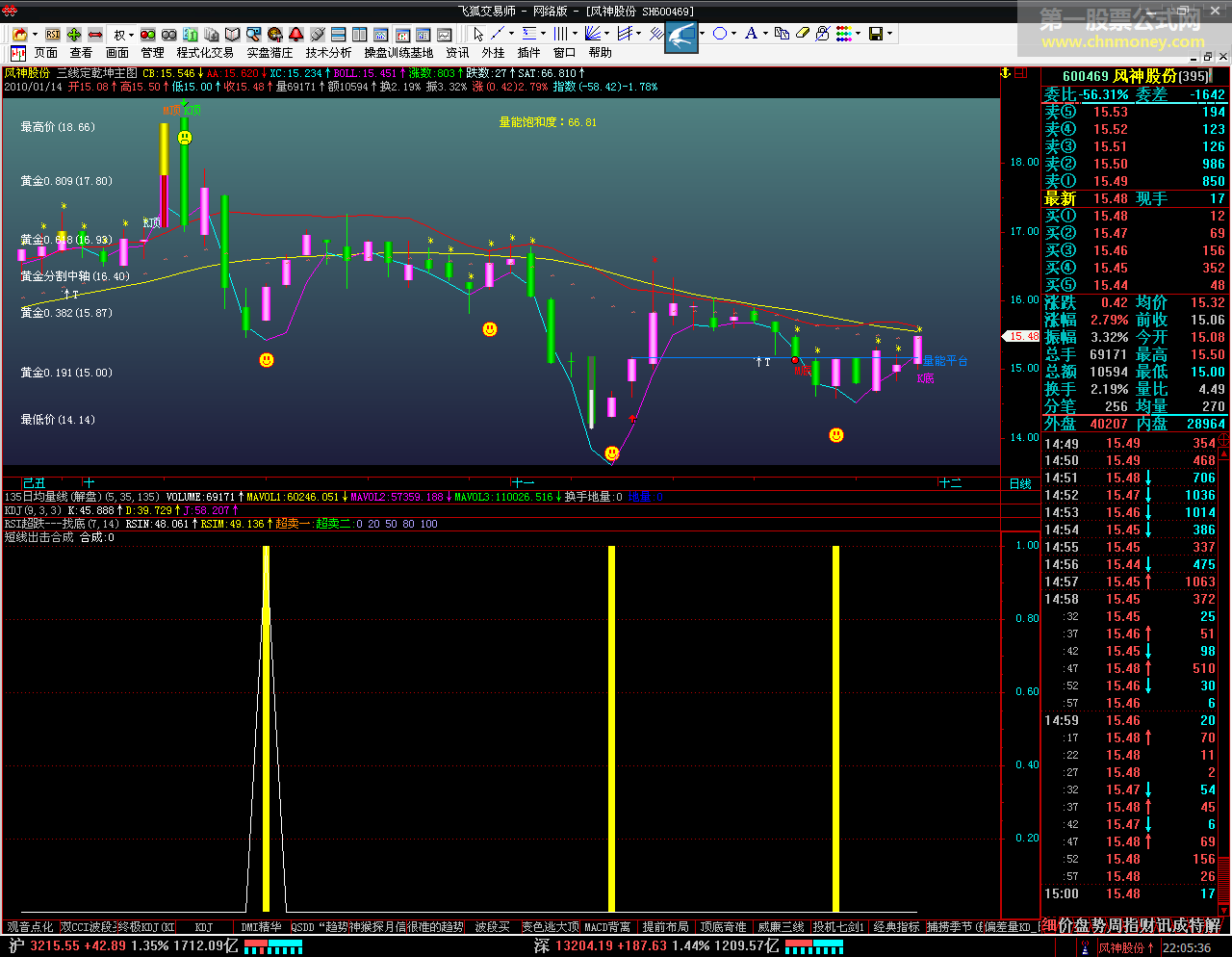Screen dimensions: 1232x957
Task: Open the color dots palette
Action: tap(844, 34)
